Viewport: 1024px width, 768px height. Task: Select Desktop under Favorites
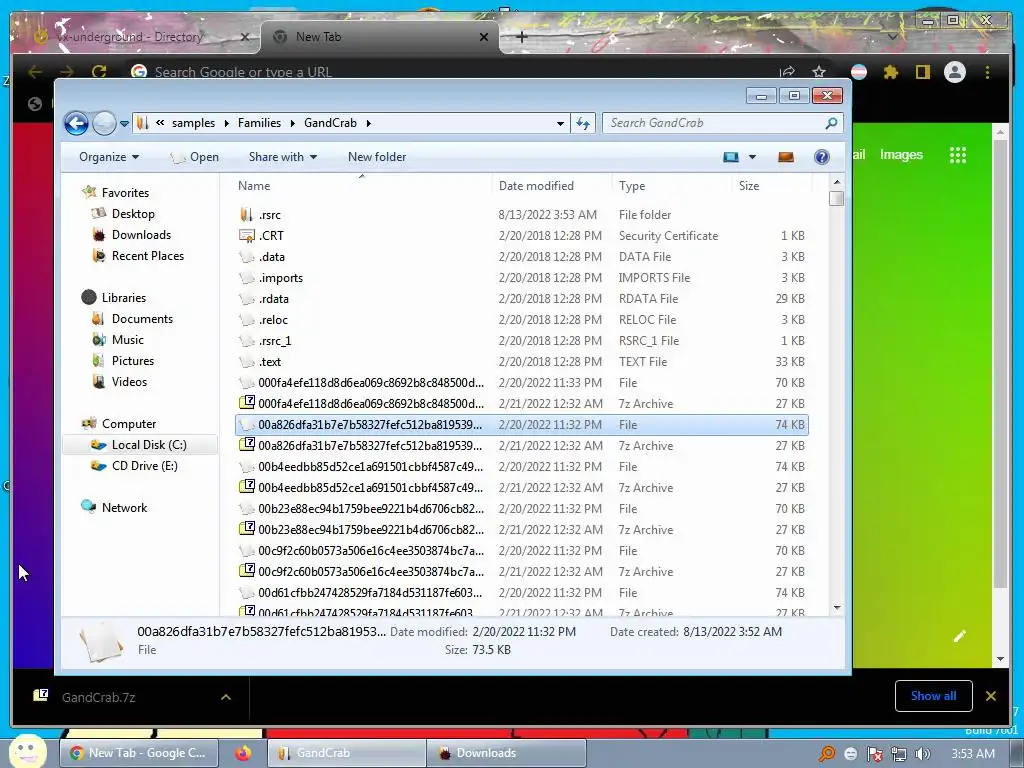(133, 214)
